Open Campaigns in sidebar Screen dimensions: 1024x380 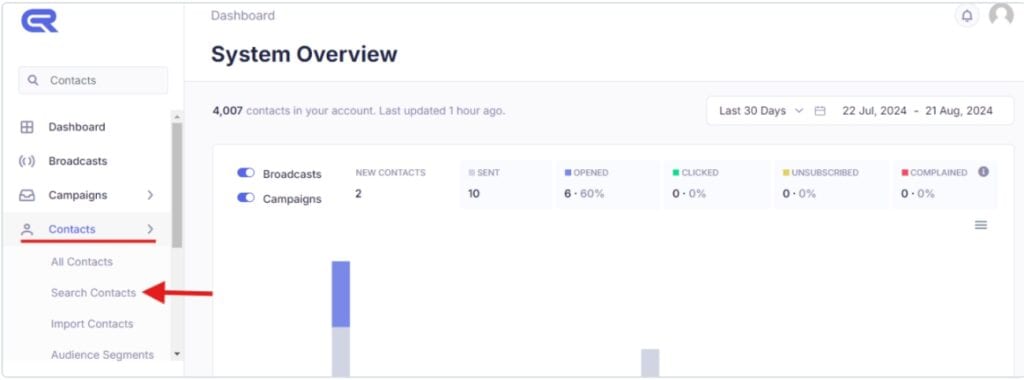(78, 195)
